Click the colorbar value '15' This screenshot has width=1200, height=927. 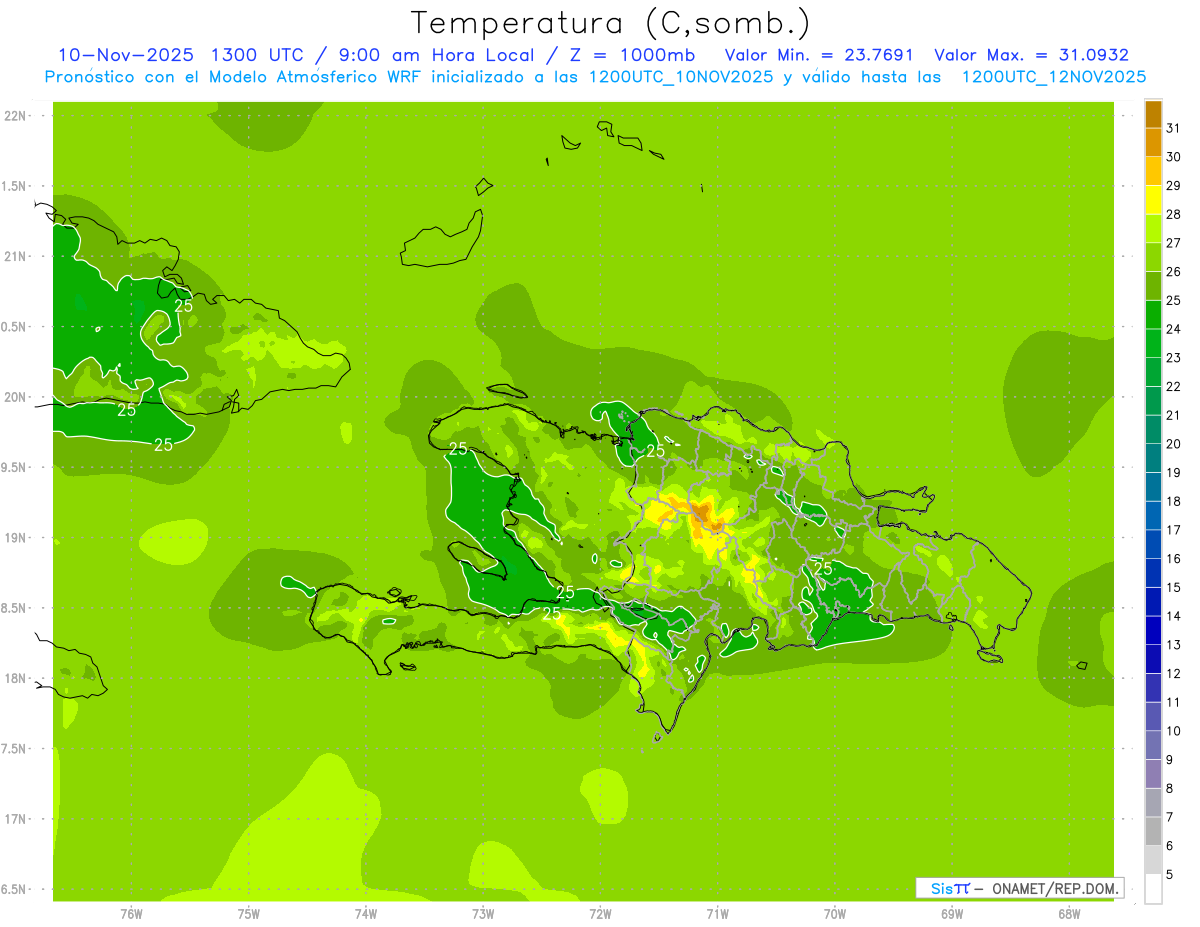[x=1173, y=587]
